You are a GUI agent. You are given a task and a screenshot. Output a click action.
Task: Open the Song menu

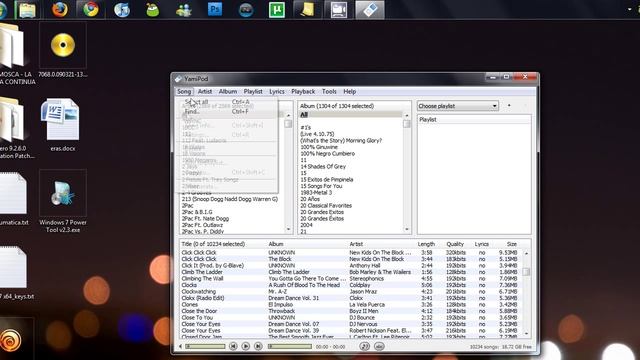point(184,91)
